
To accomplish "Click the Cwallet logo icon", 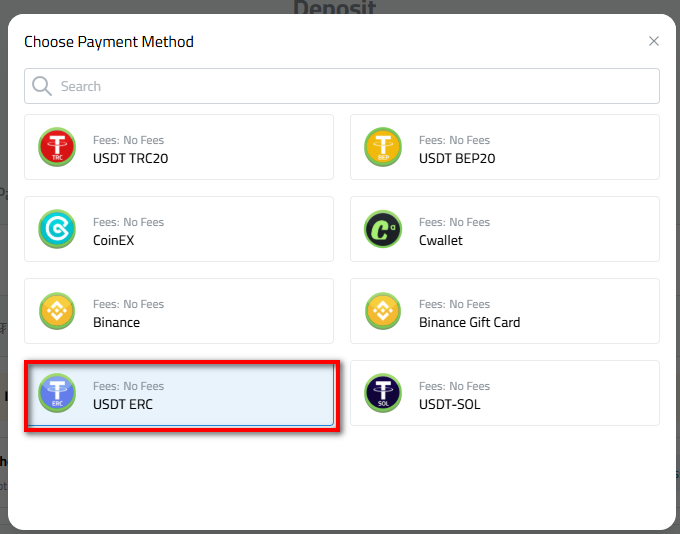I will (x=383, y=229).
